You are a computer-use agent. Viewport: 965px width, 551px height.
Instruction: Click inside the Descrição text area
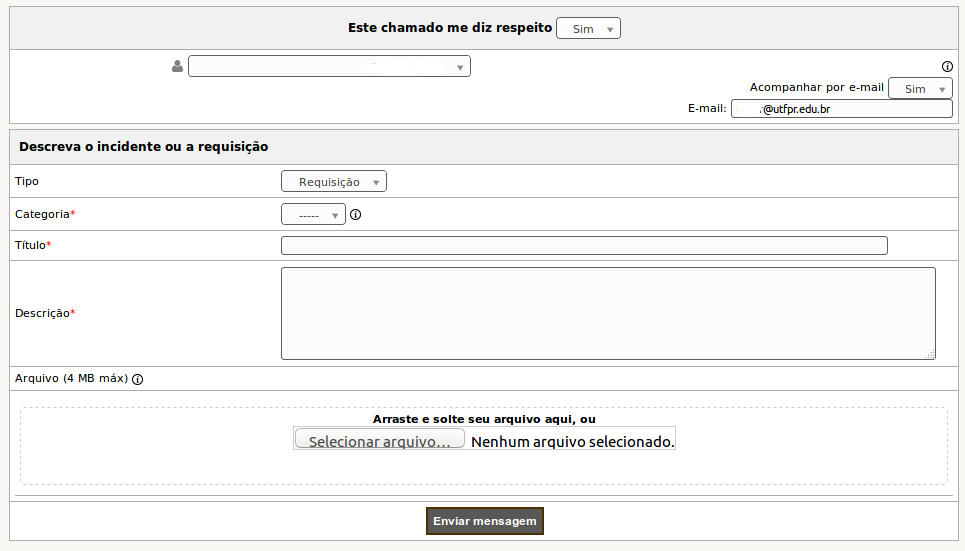point(608,313)
